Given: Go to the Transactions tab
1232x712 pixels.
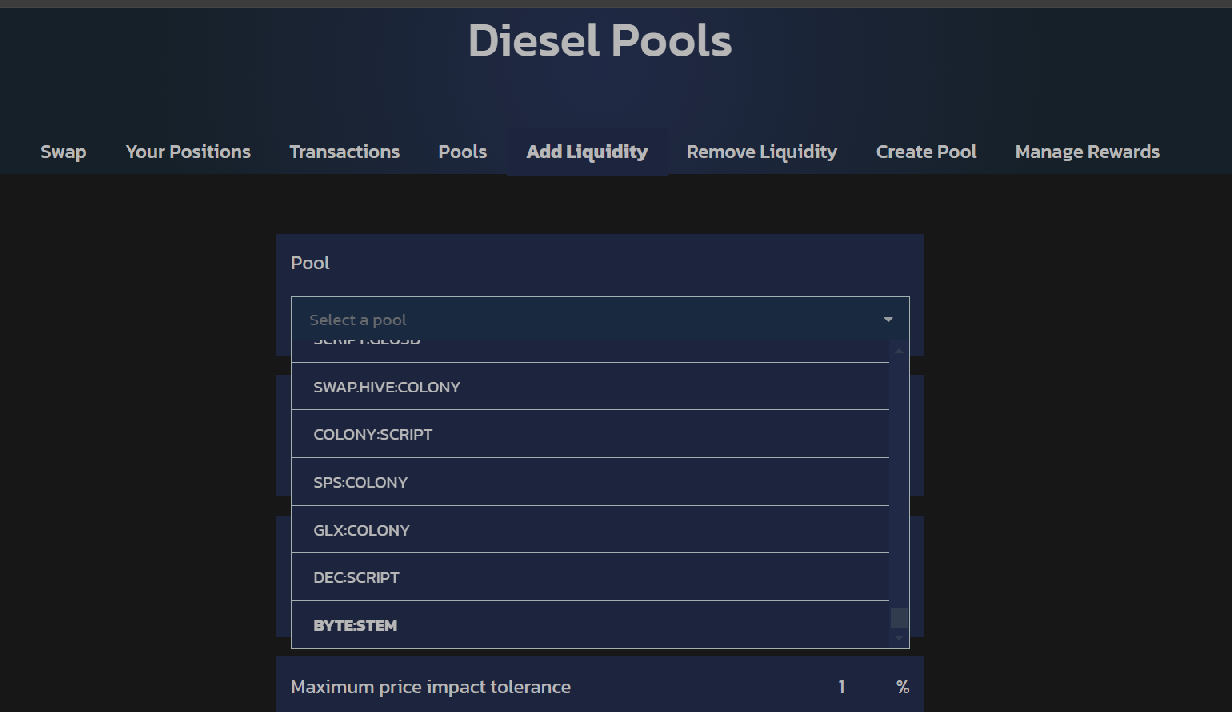Looking at the screenshot, I should point(344,152).
